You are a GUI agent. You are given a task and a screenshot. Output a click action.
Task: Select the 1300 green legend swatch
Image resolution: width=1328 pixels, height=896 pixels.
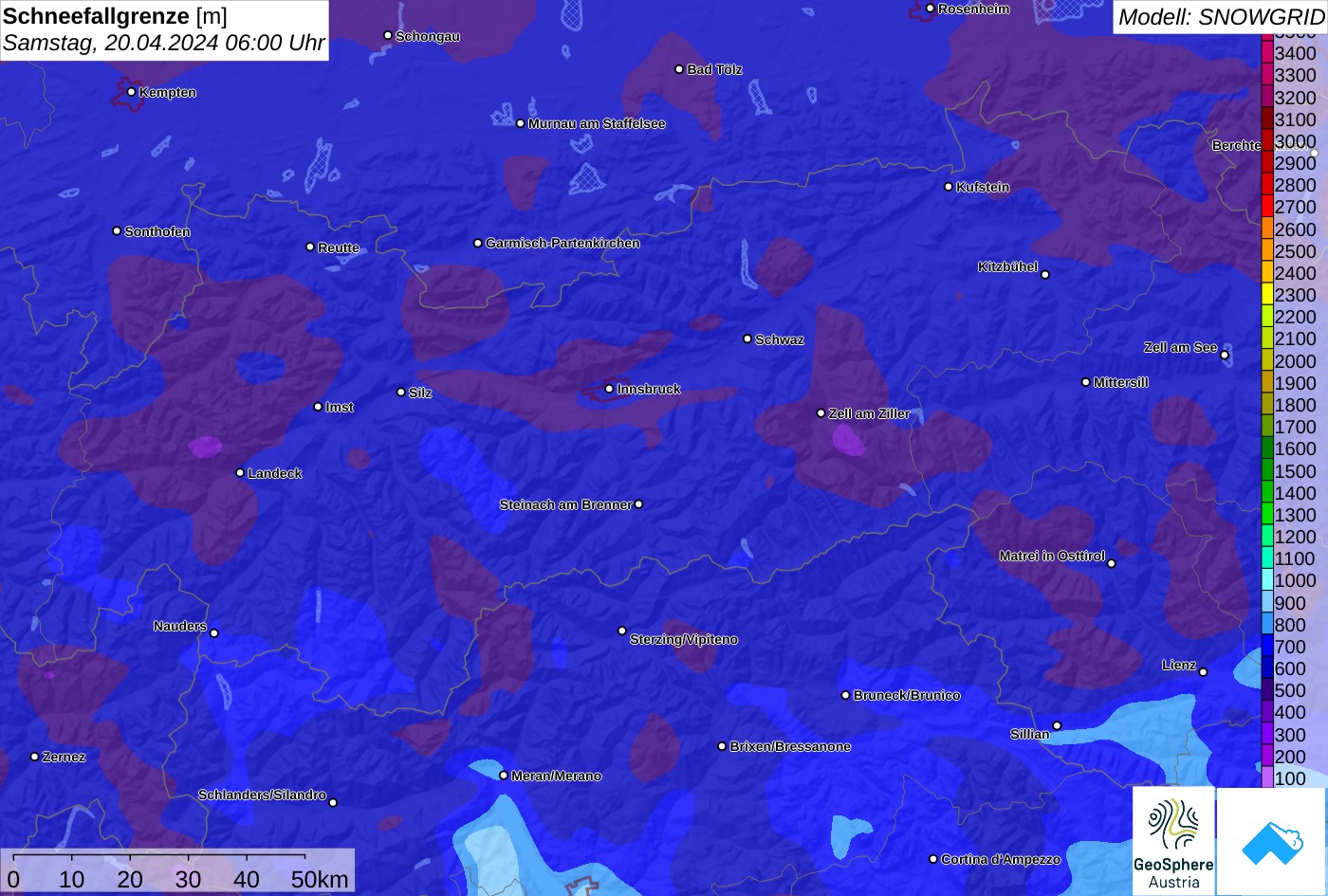(x=1267, y=515)
